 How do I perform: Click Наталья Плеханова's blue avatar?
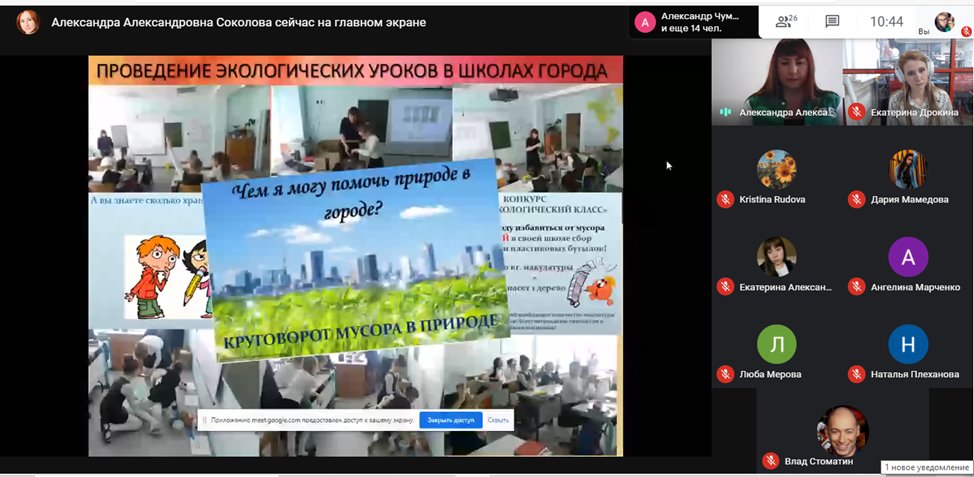[907, 344]
